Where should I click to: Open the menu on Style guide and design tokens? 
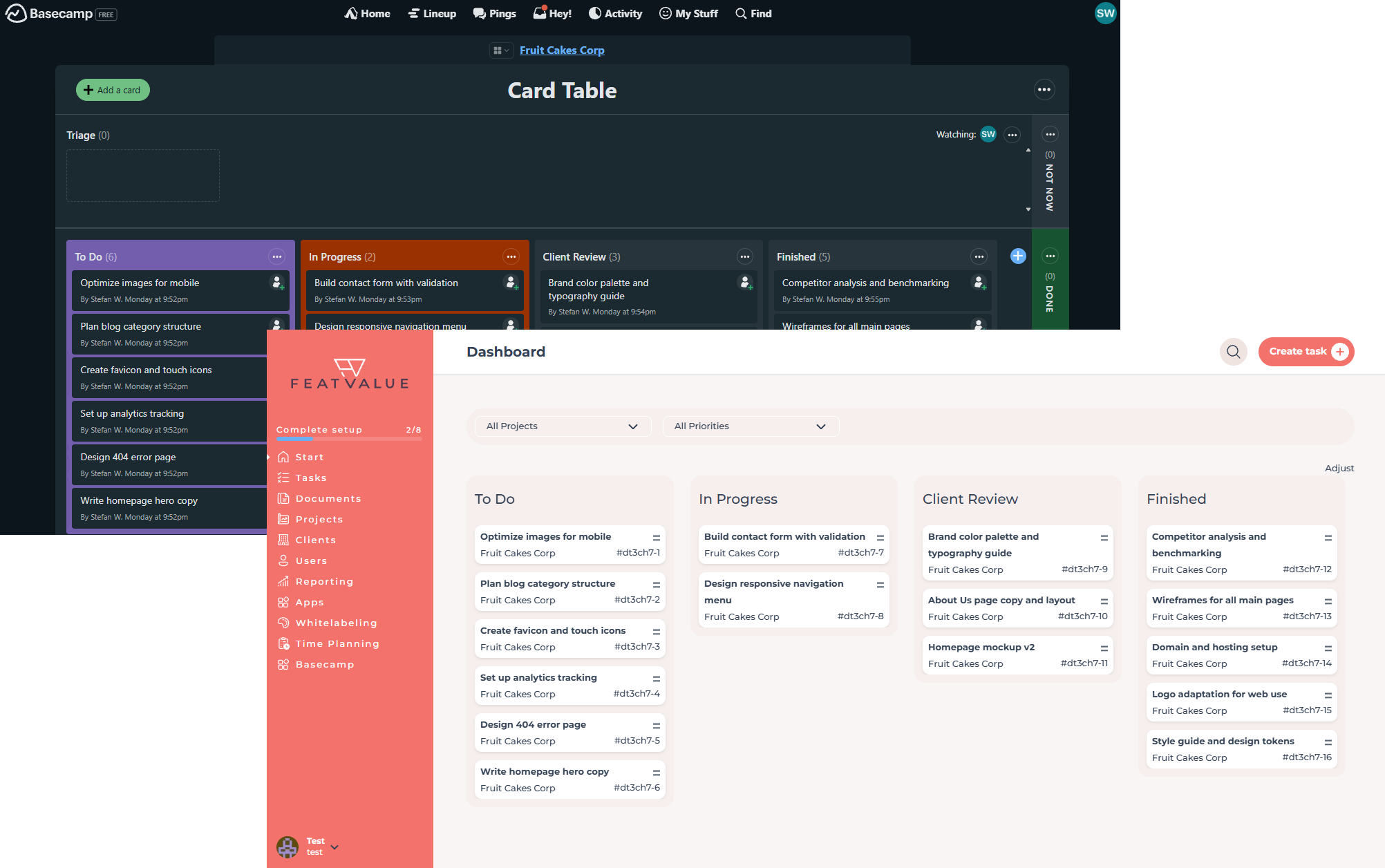(x=1328, y=742)
